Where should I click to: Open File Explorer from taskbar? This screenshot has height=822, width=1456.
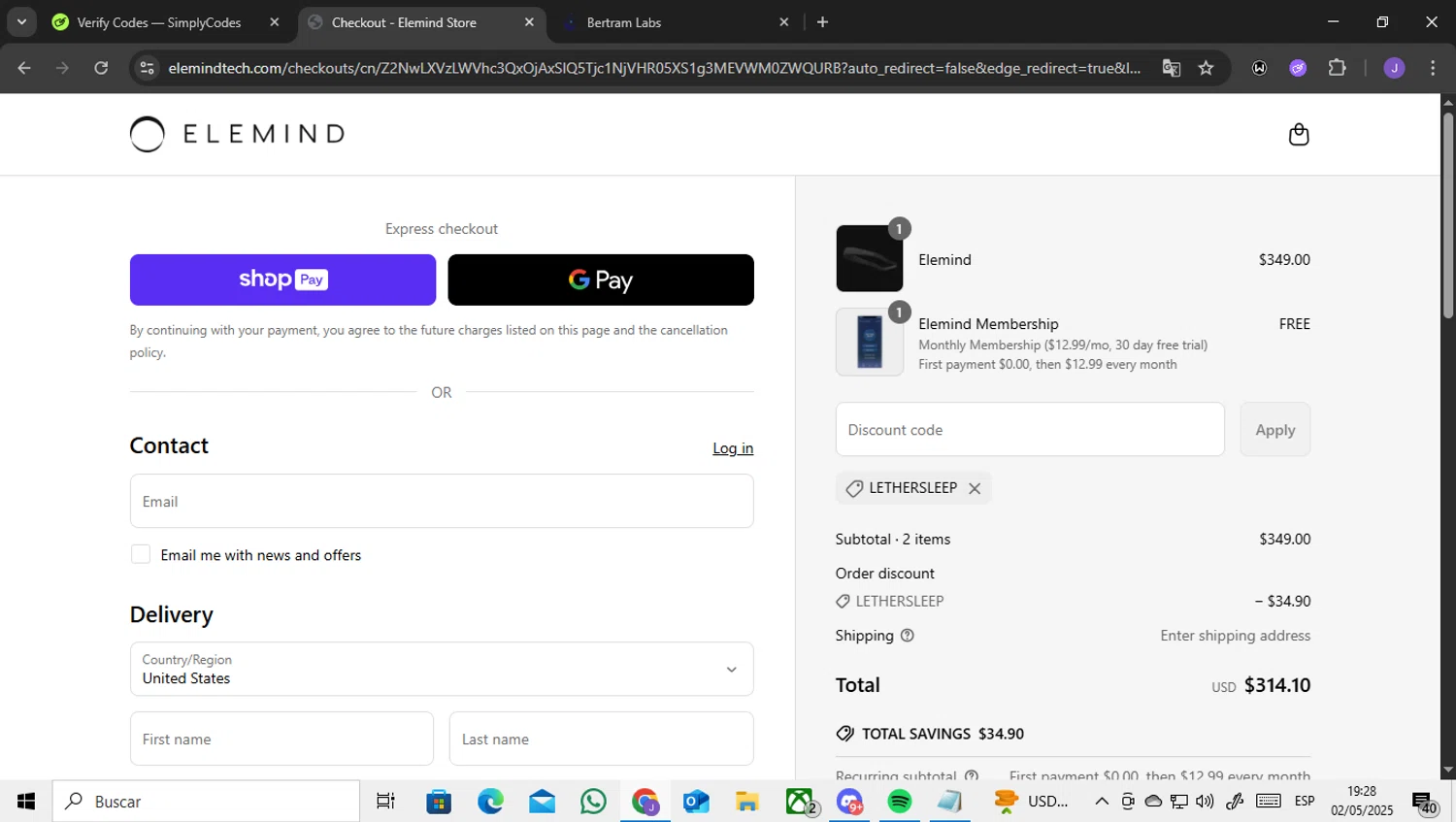(x=747, y=801)
